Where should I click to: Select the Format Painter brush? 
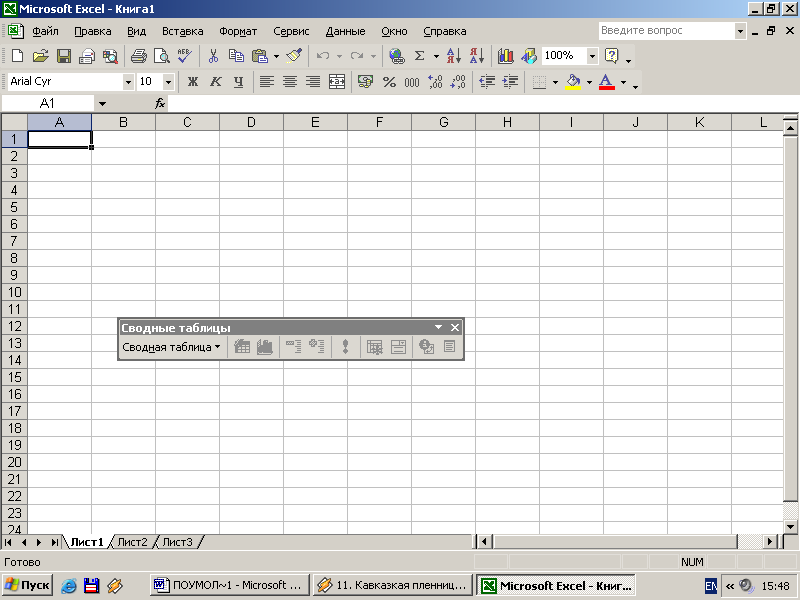pos(294,56)
